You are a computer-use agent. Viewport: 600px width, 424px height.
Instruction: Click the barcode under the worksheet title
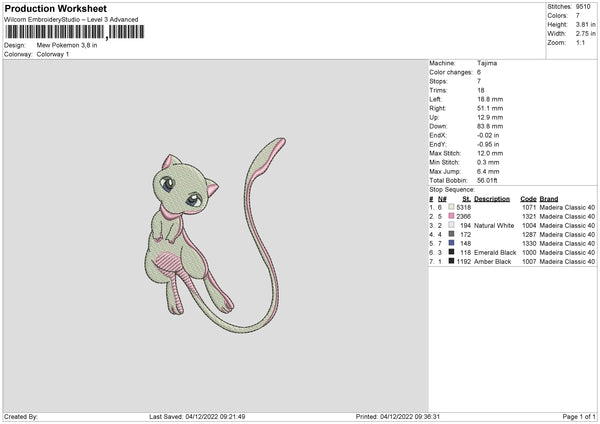[x=75, y=32]
